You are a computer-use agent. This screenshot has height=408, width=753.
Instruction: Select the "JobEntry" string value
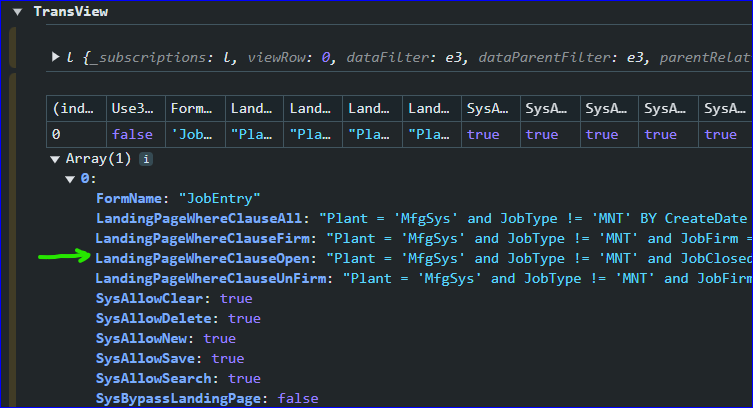click(x=219, y=199)
